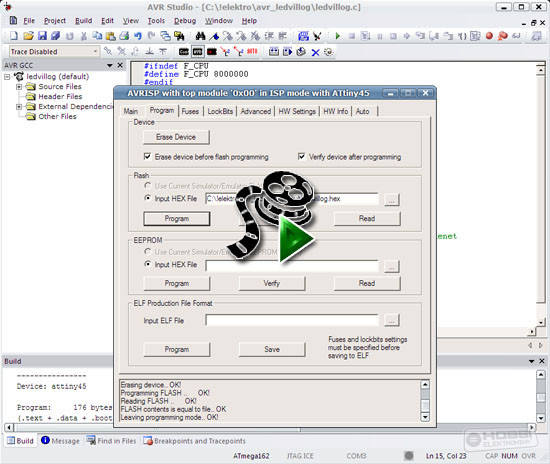This screenshot has height=464, width=550.
Task: Select Flash Use Current Simulator radio option
Action: [148, 185]
